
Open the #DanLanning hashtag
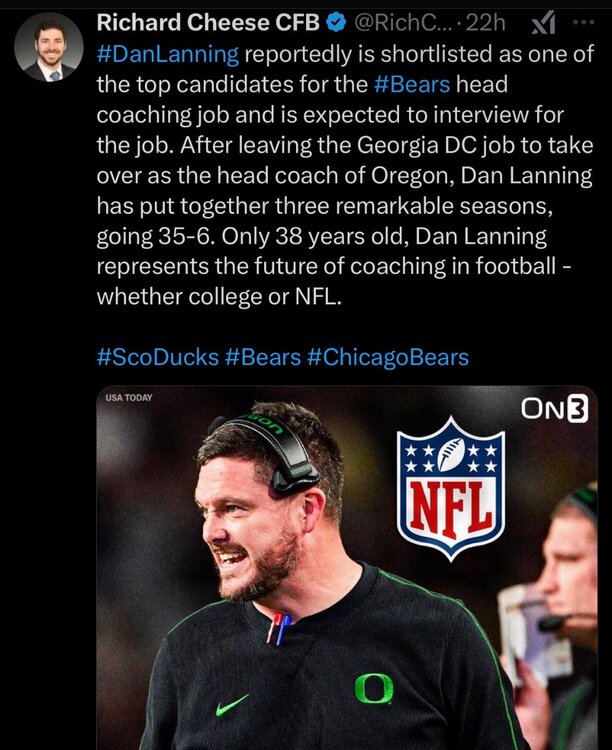[167, 51]
